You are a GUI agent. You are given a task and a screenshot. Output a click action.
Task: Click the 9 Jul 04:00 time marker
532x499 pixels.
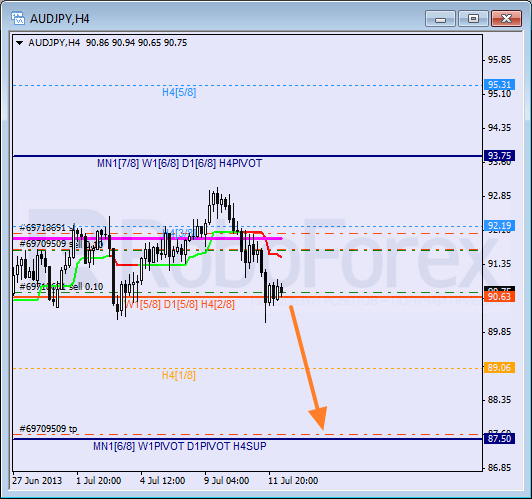coord(226,481)
